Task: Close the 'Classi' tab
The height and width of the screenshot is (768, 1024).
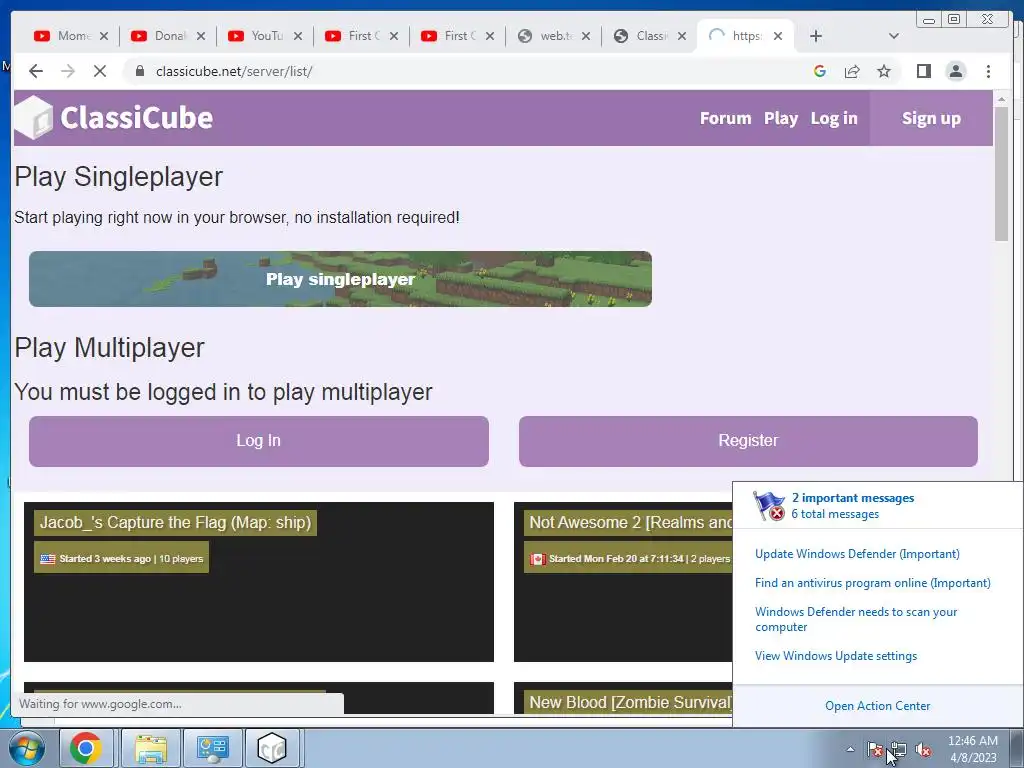Action: pyautogui.click(x=682, y=37)
